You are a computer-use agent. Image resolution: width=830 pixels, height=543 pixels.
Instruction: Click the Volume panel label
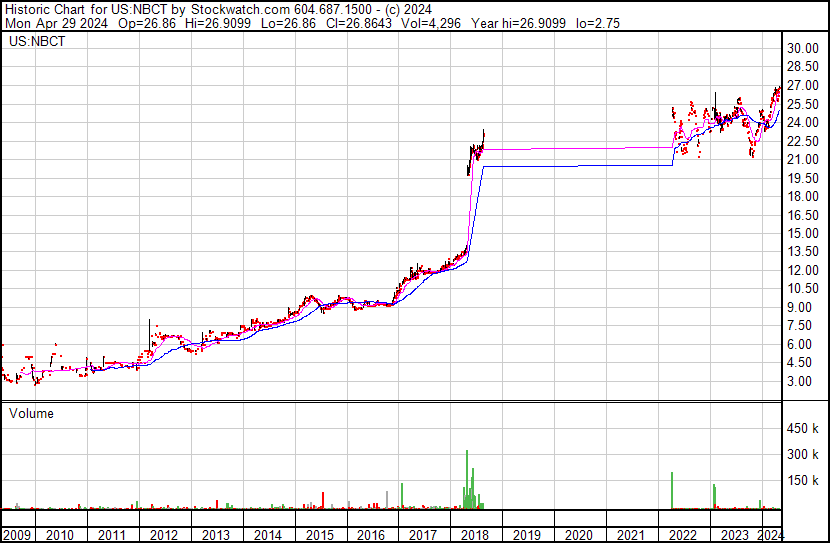pos(31,413)
